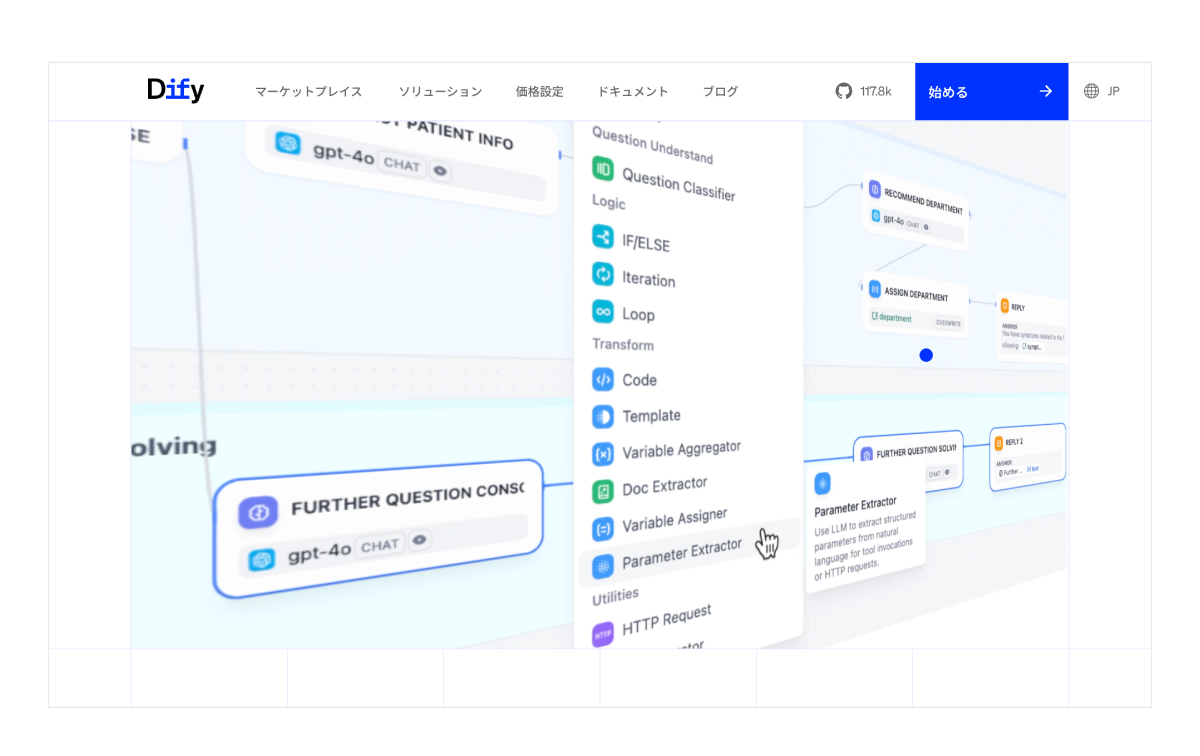The width and height of the screenshot is (1200, 756).
Task: Click the green "department" variable
Action: point(891,318)
